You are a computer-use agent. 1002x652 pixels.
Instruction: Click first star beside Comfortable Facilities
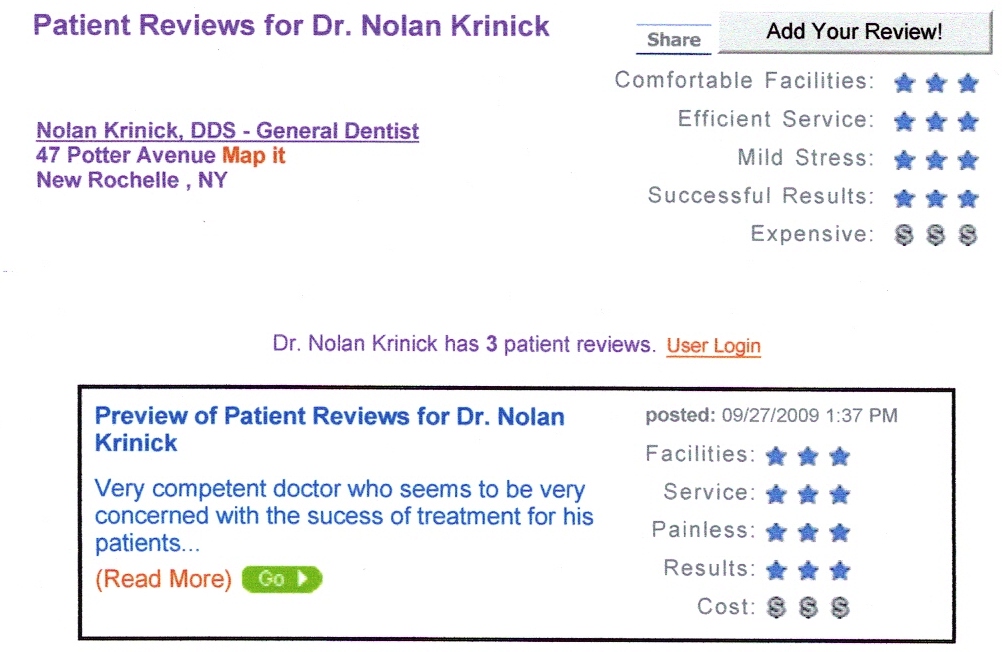[x=904, y=82]
